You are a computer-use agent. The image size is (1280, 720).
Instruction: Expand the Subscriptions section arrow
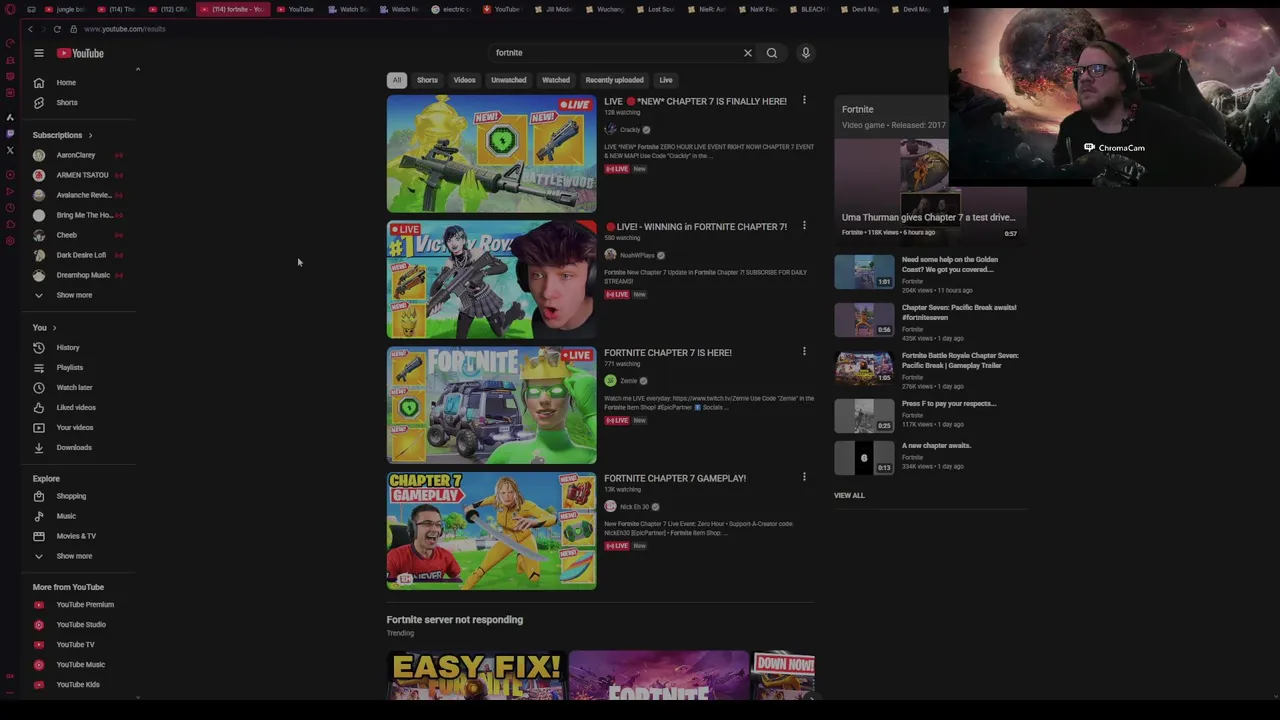[x=90, y=135]
